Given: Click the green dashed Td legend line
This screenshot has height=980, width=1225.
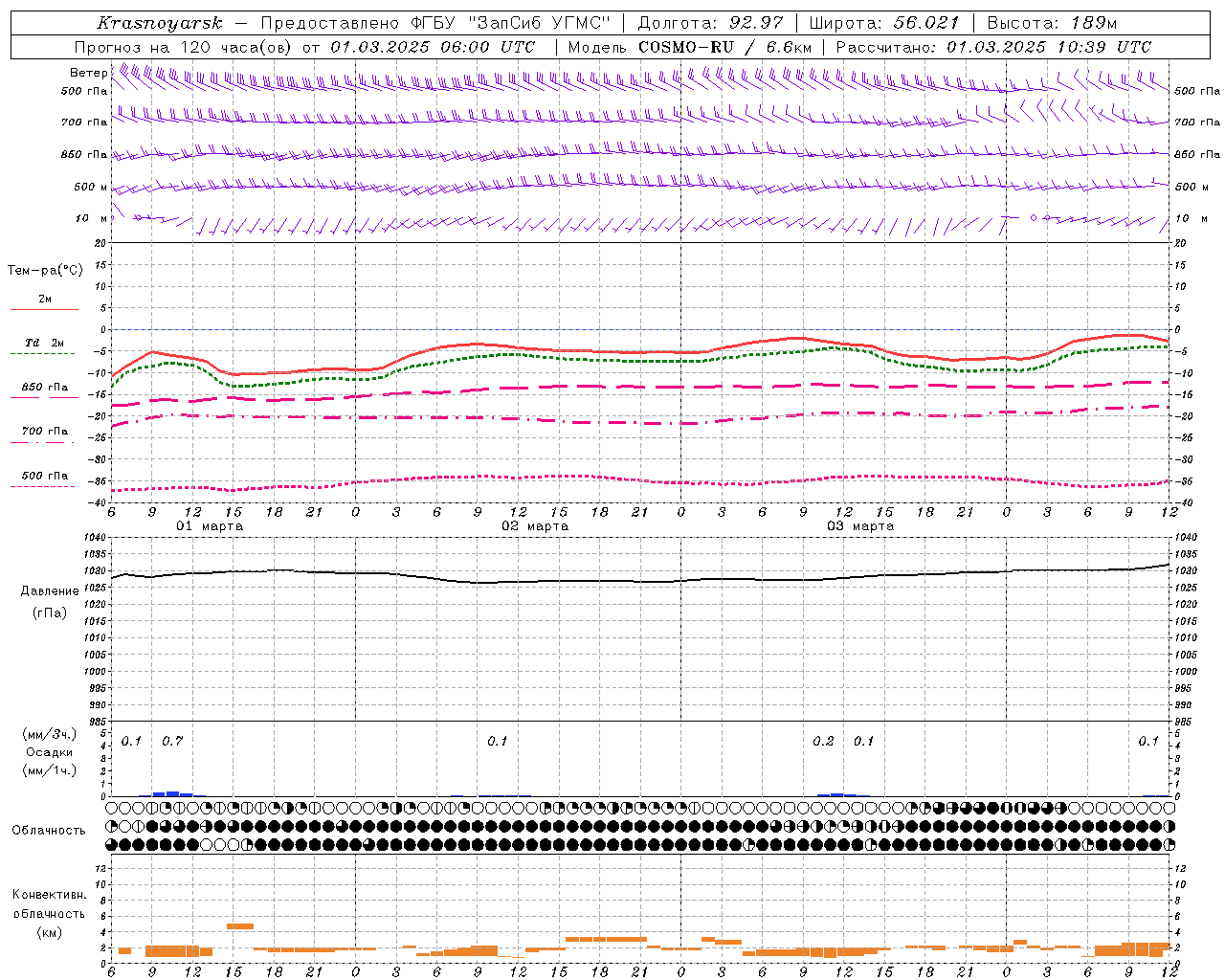Looking at the screenshot, I should pos(42,354).
